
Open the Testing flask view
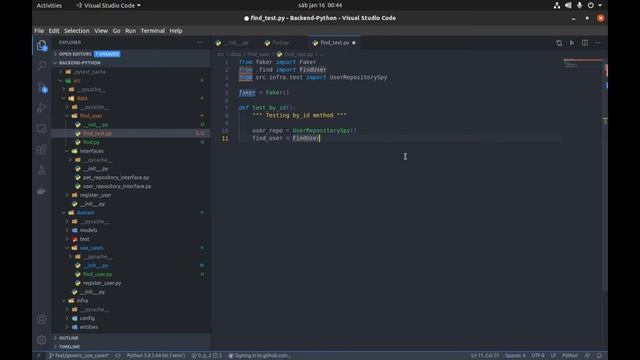[42, 170]
